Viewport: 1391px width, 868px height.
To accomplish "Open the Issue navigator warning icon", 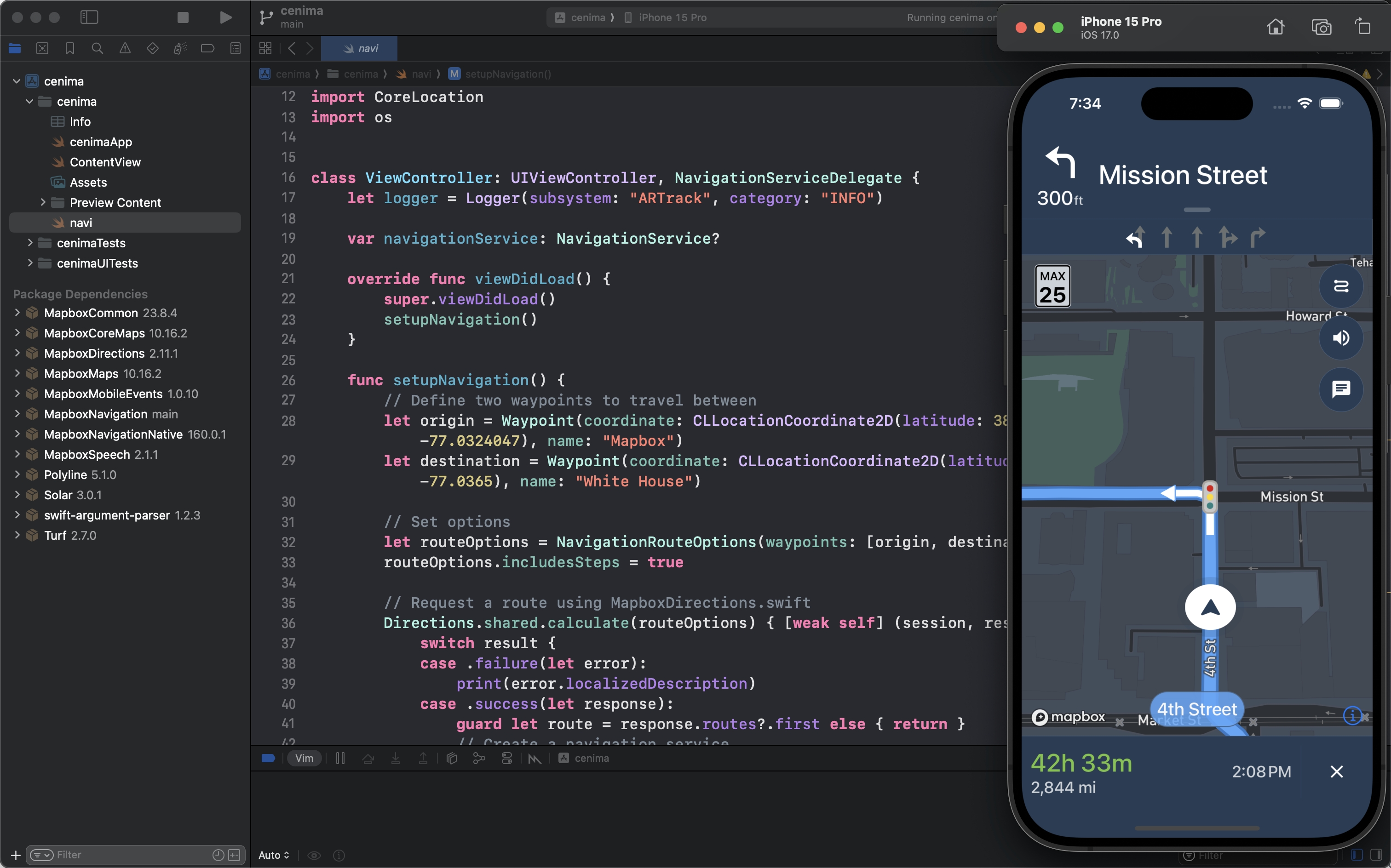I will pyautogui.click(x=125, y=48).
